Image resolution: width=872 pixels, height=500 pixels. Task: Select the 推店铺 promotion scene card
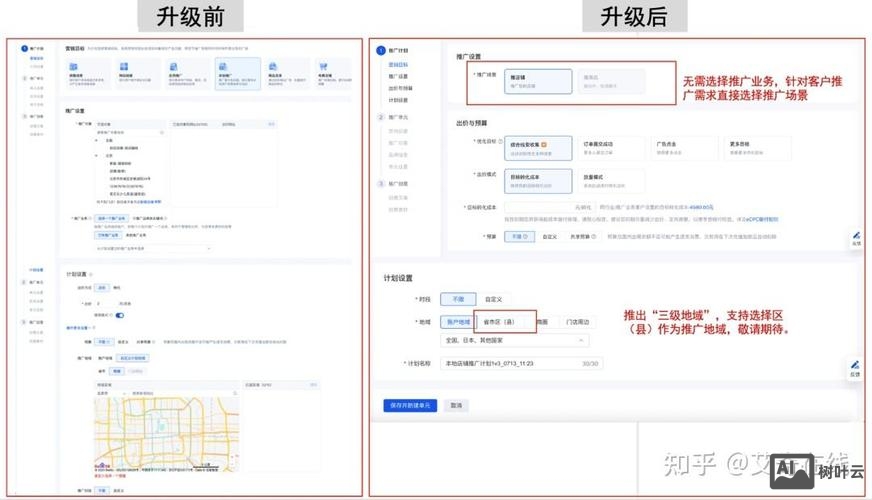click(x=538, y=81)
